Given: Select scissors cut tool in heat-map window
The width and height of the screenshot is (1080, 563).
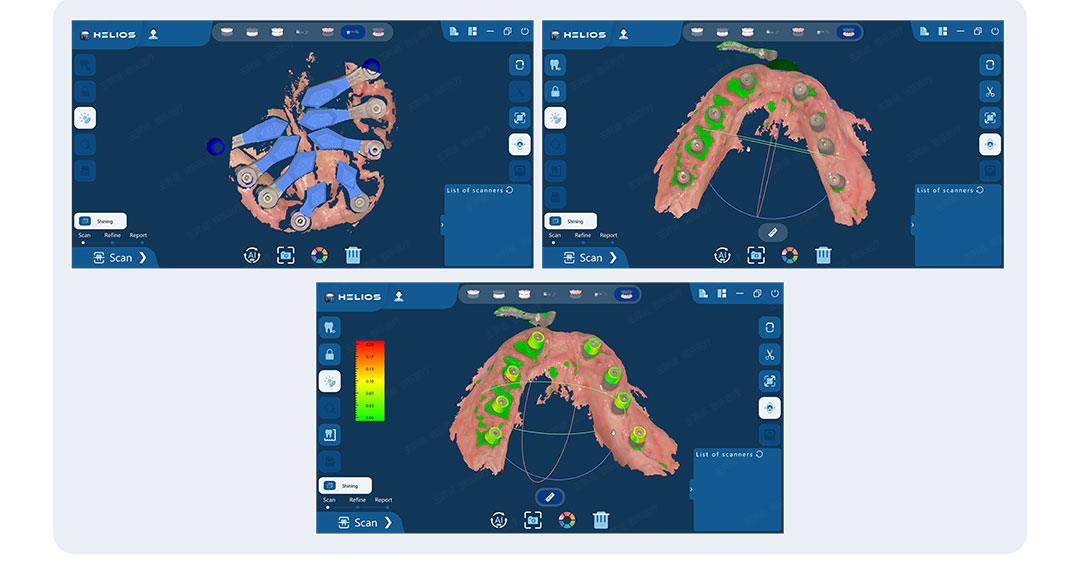Looking at the screenshot, I should click(x=769, y=355).
